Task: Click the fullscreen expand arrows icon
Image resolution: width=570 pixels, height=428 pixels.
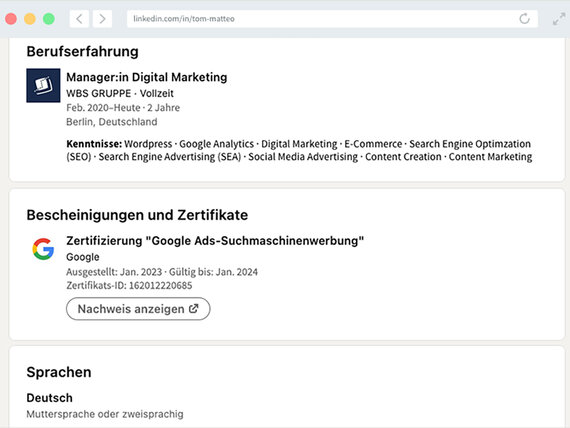Action: pyautogui.click(x=559, y=19)
